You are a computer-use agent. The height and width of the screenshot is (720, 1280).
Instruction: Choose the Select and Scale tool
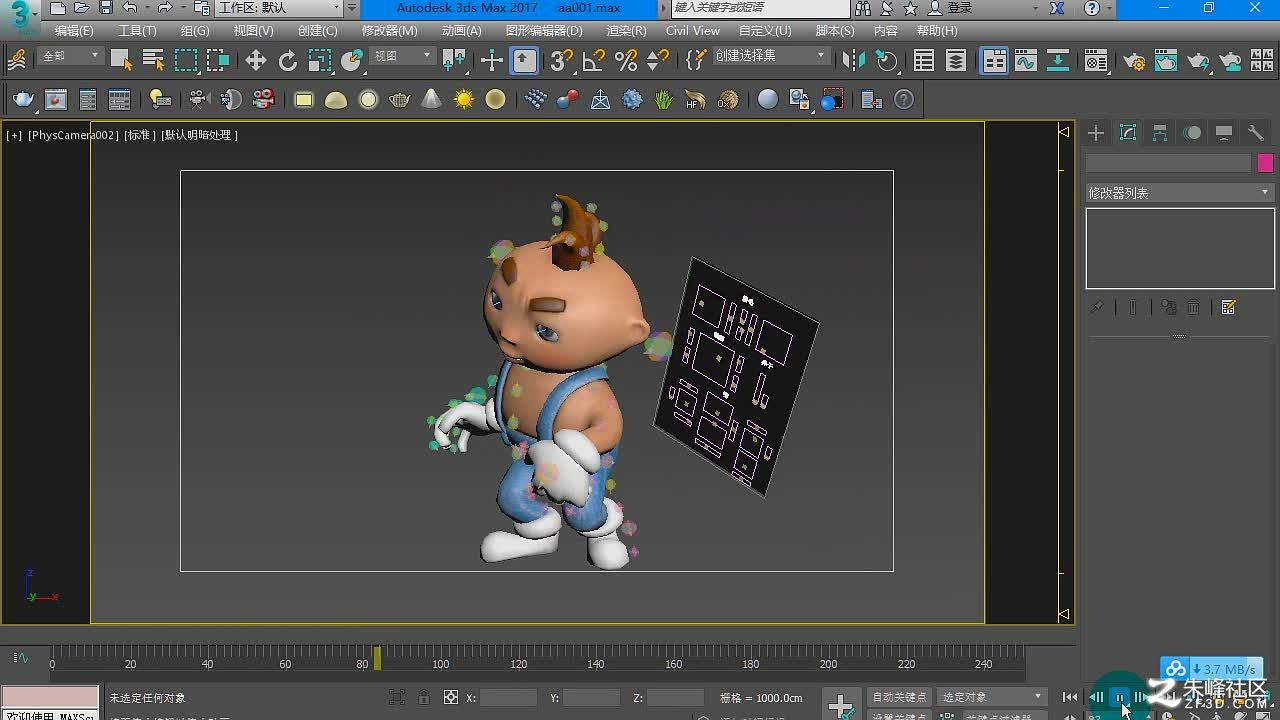[x=320, y=60]
